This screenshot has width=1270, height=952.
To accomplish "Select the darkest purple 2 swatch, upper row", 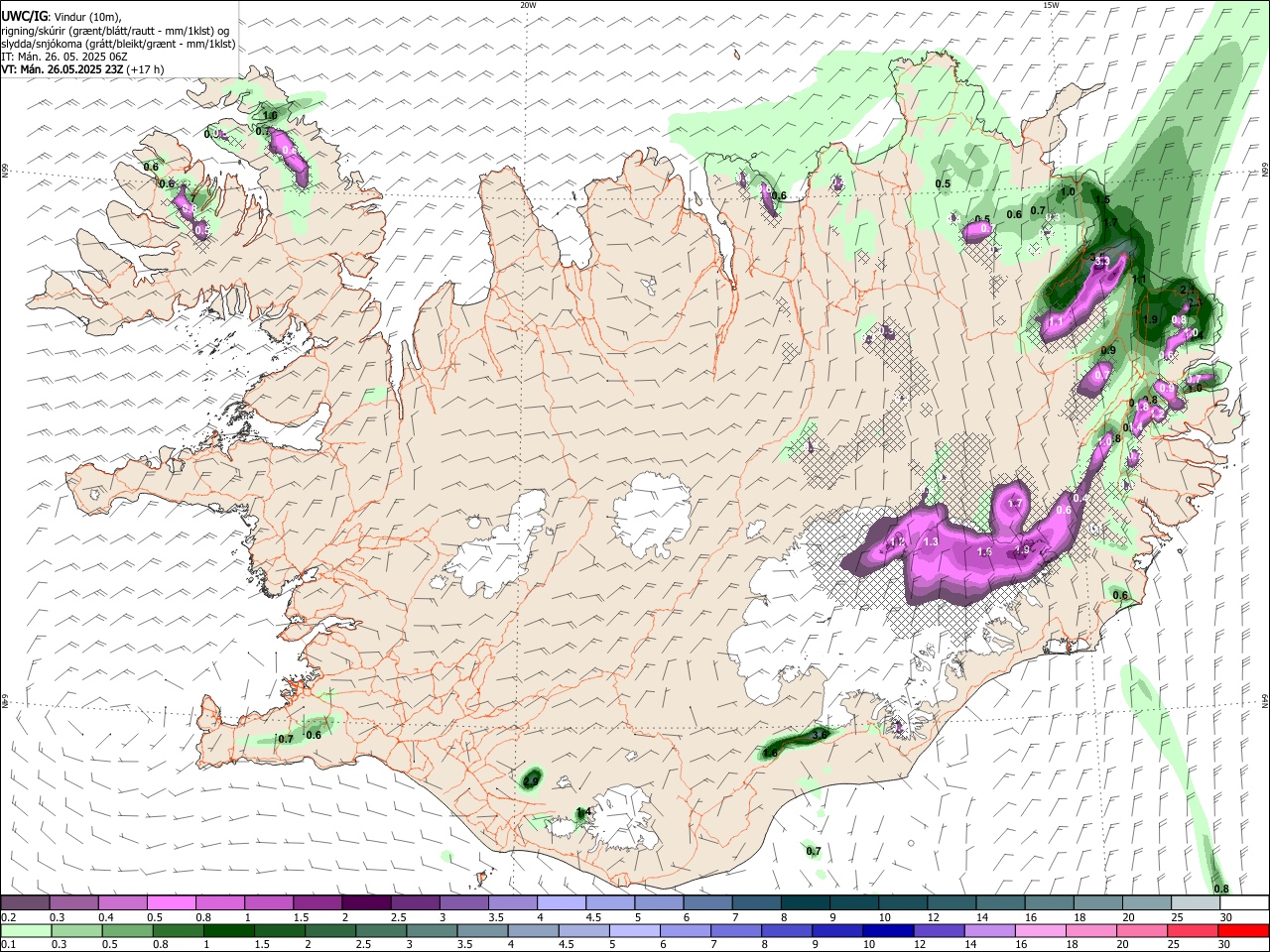I will click(x=365, y=903).
